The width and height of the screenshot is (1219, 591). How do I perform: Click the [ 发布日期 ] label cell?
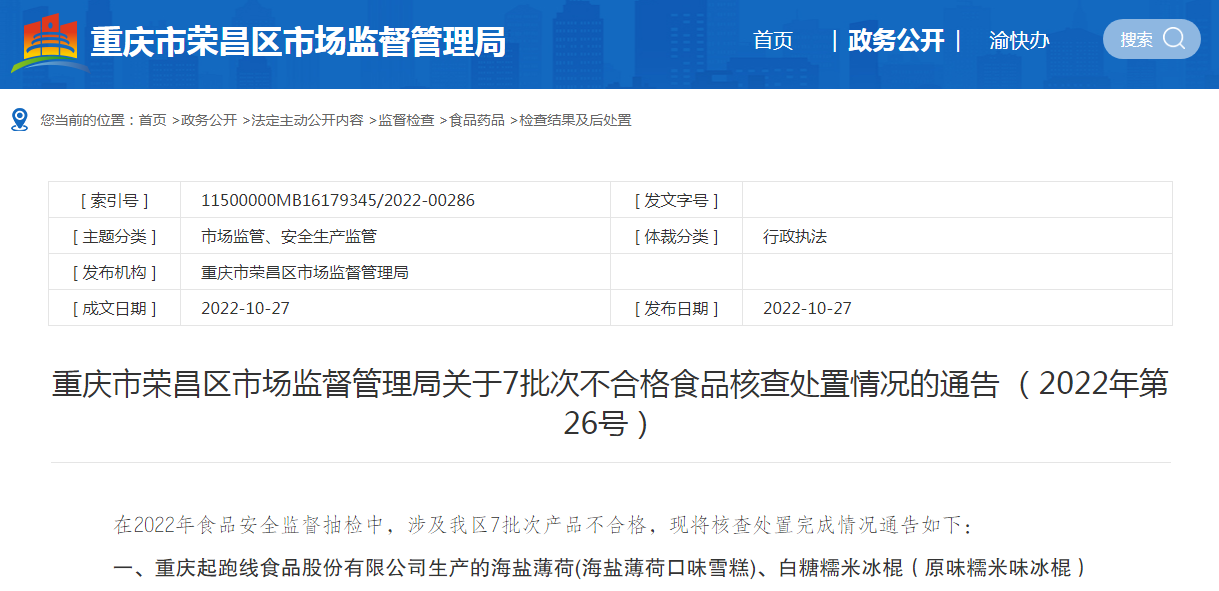[676, 308]
